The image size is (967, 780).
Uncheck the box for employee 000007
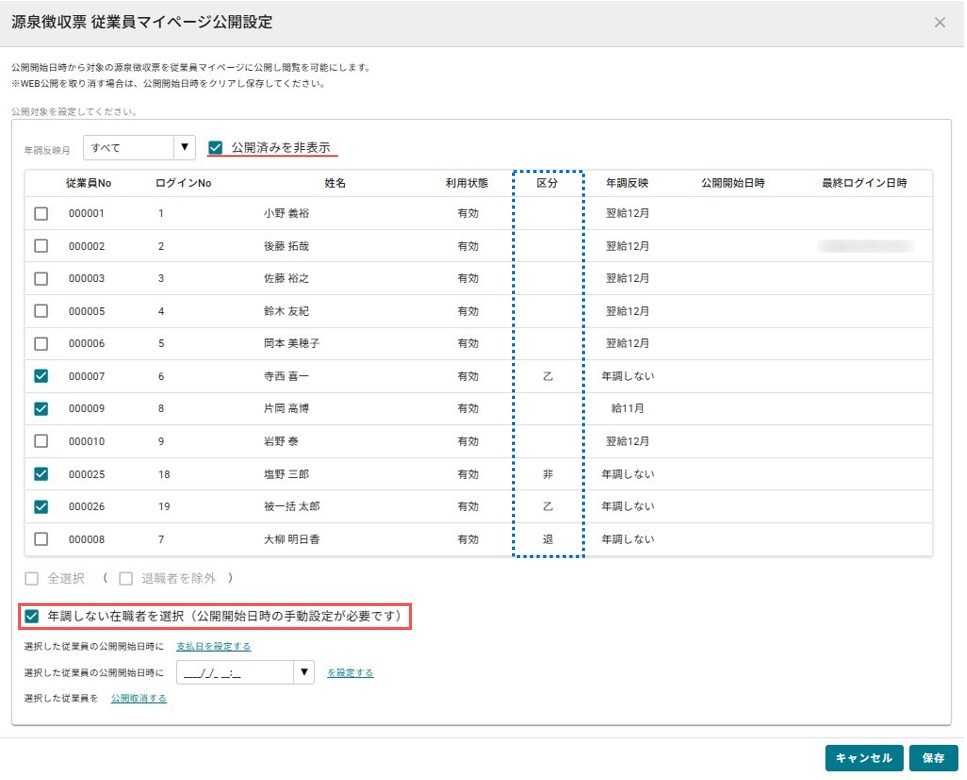click(x=41, y=376)
